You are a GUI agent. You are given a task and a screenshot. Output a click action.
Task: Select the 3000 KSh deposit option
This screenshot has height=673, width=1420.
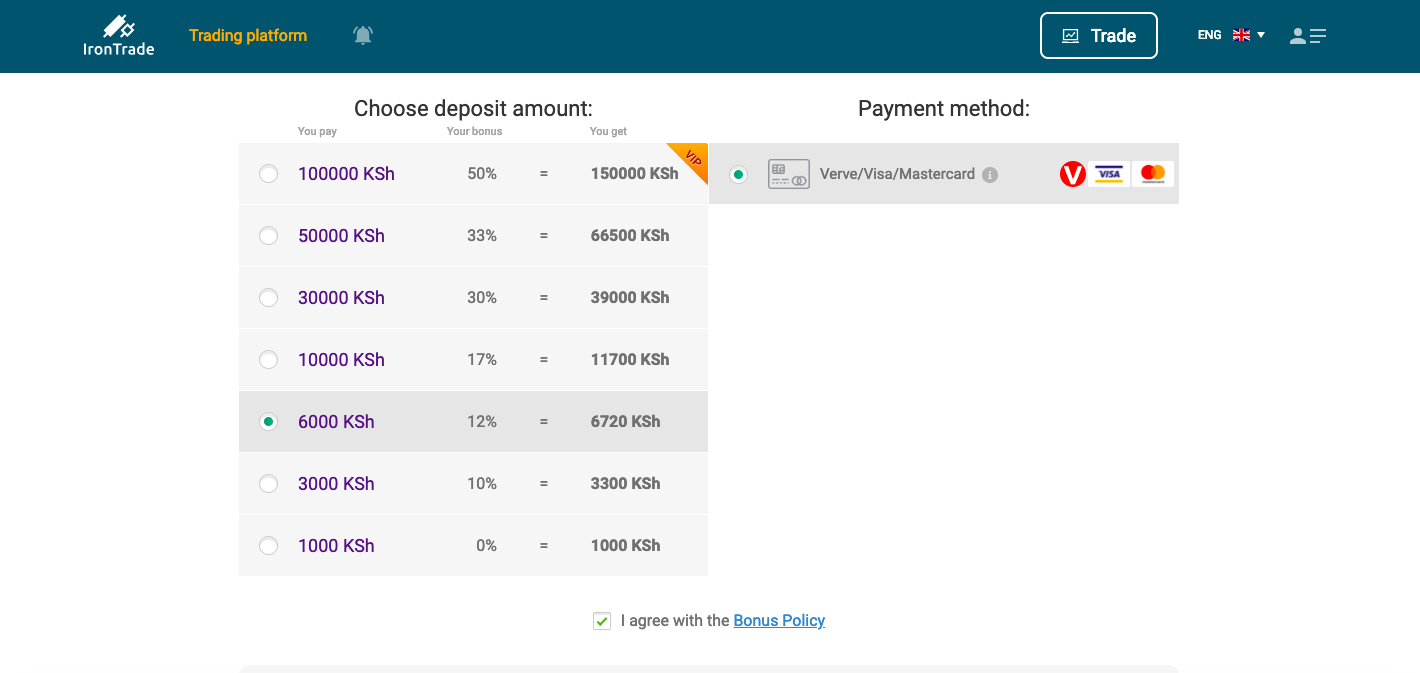click(x=269, y=484)
